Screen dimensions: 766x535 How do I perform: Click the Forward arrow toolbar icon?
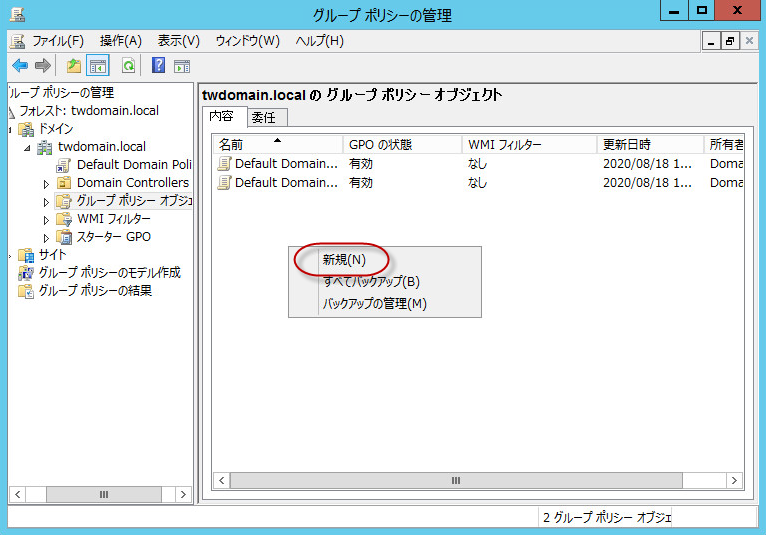[42, 66]
